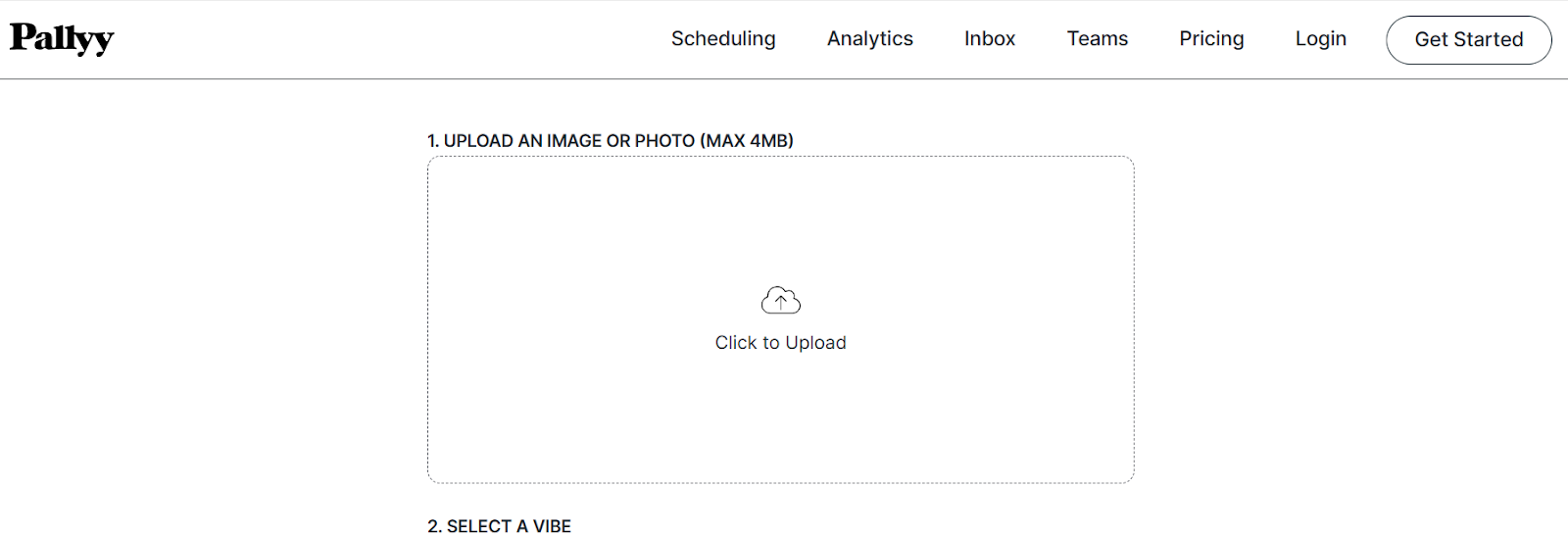The width and height of the screenshot is (1568, 536).
Task: Click the Get Started button
Action: [1469, 40]
